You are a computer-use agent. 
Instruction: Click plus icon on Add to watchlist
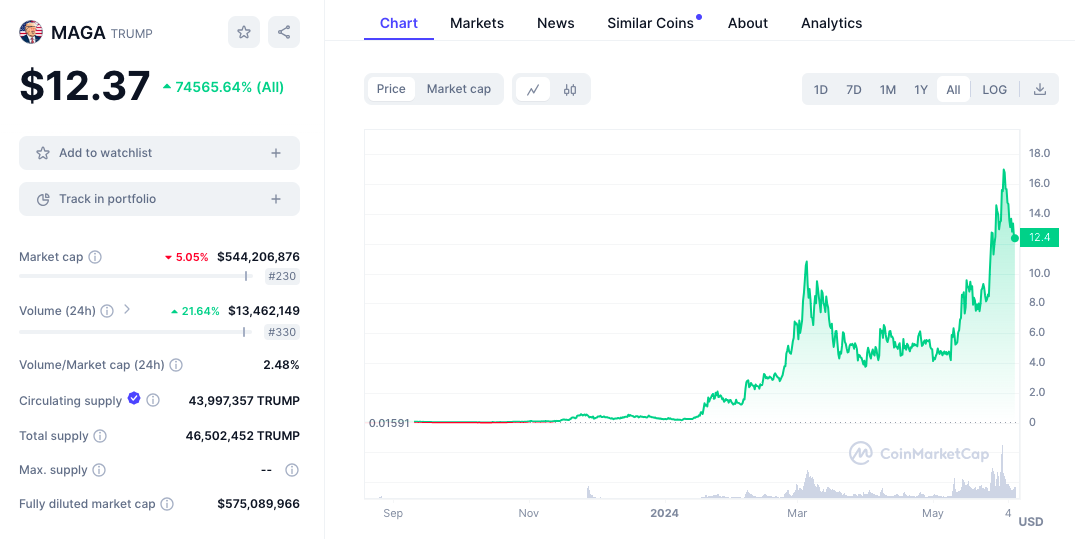[276, 153]
